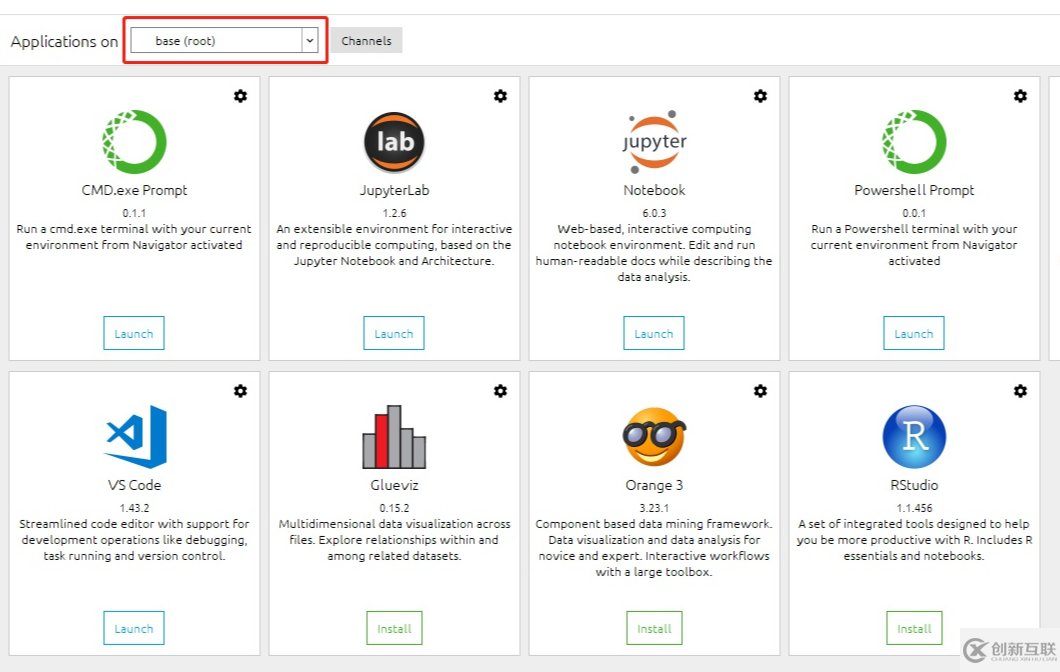
Task: Click the Powershell Prompt title text
Action: pyautogui.click(x=914, y=191)
